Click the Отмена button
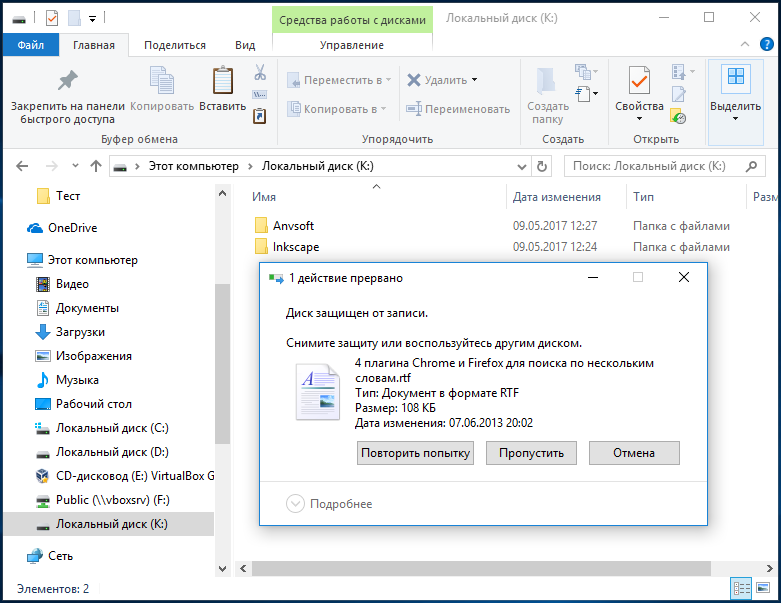 click(634, 453)
